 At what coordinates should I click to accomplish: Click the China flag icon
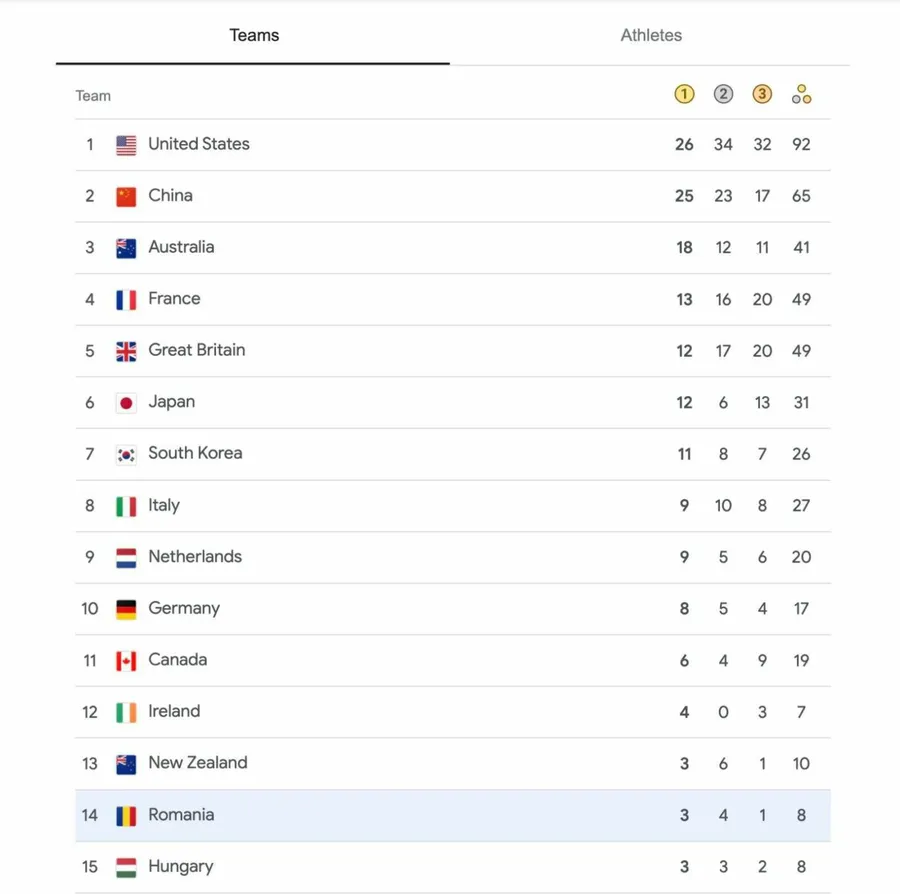tap(126, 196)
